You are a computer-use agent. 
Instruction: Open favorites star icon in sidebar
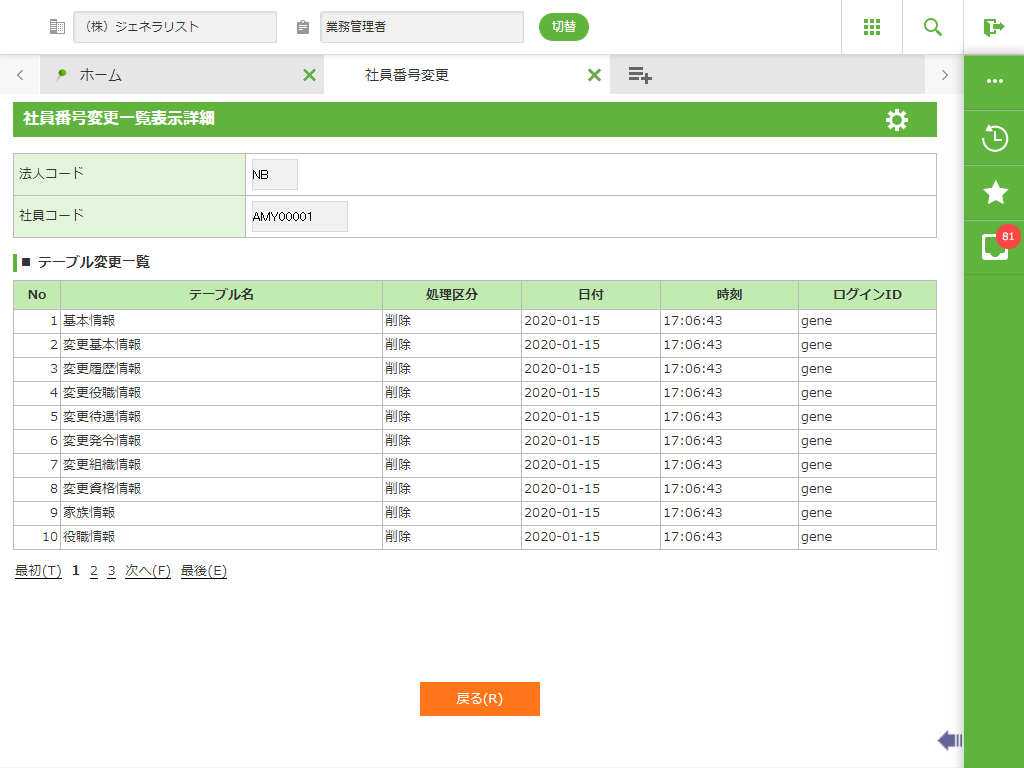point(994,193)
